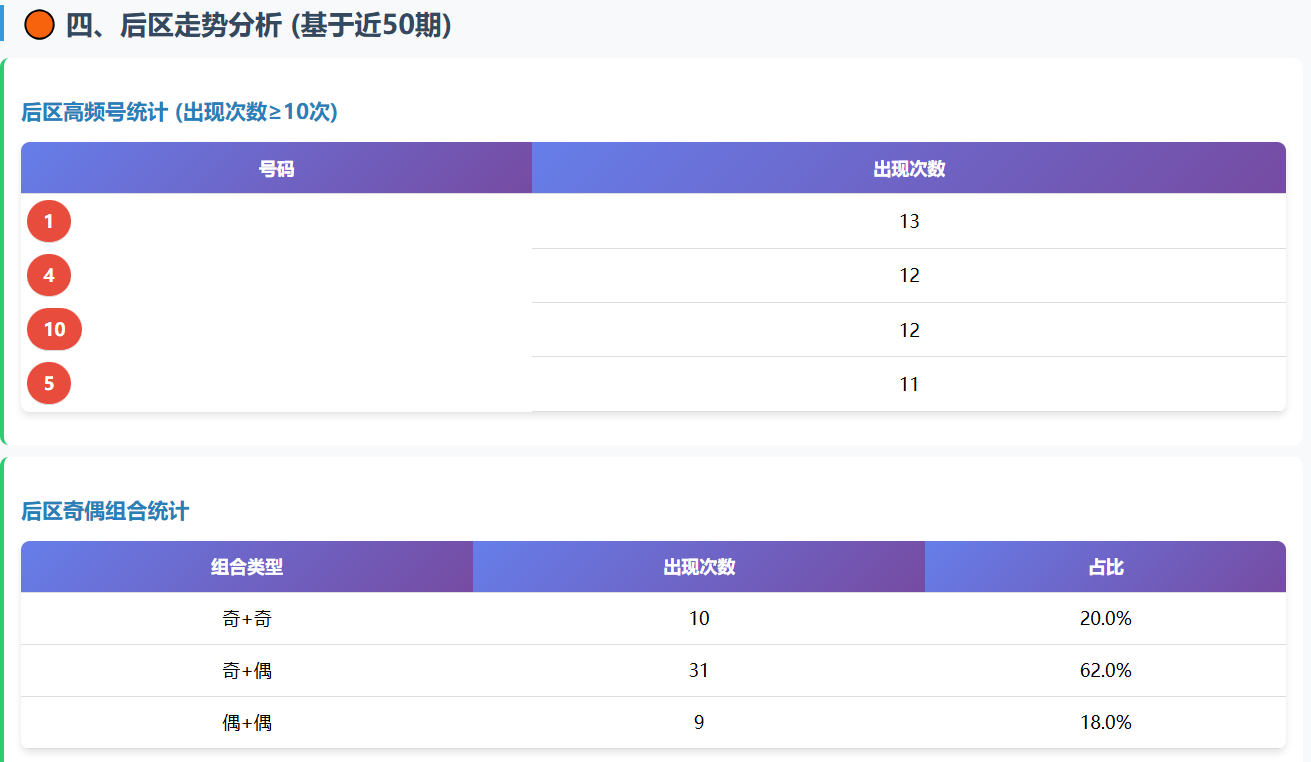Image resolution: width=1311 pixels, height=762 pixels.
Task: Select the 奇+偶 row label
Action: click(247, 671)
